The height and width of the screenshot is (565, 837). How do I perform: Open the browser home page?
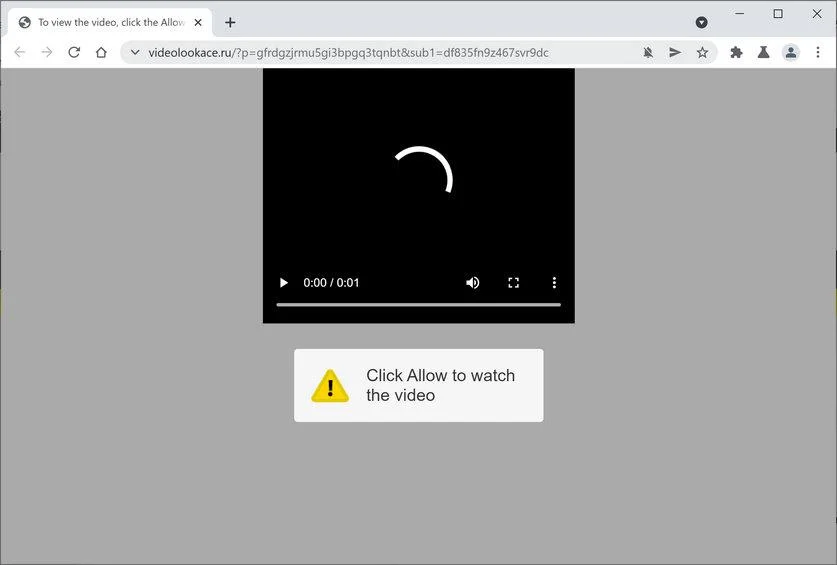(x=101, y=52)
